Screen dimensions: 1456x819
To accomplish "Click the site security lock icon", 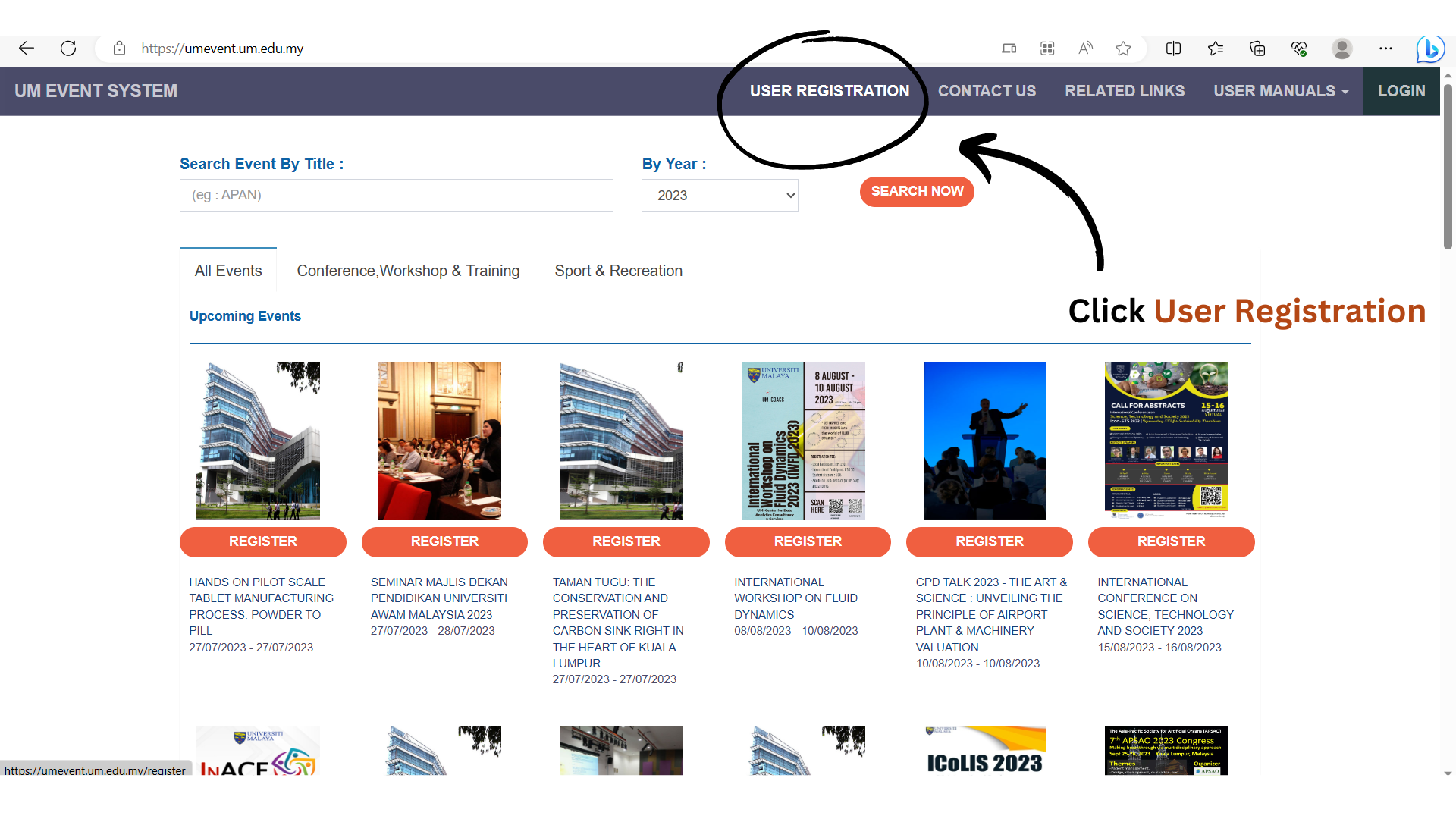I will point(119,49).
